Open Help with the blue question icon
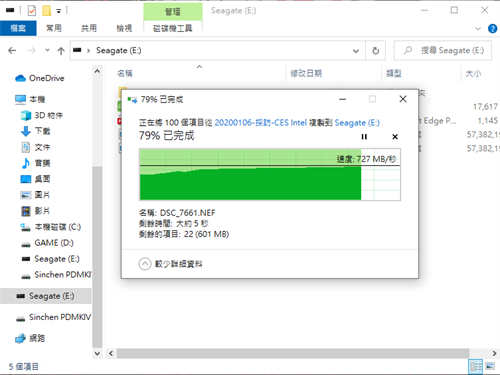The height and width of the screenshot is (375, 500). coord(492,29)
